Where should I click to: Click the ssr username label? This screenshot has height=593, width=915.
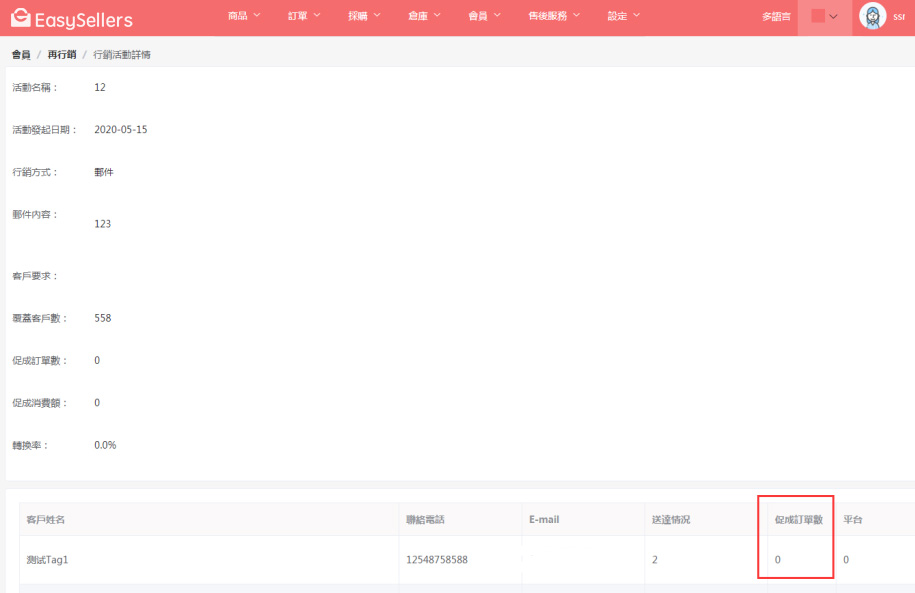pyautogui.click(x=899, y=16)
